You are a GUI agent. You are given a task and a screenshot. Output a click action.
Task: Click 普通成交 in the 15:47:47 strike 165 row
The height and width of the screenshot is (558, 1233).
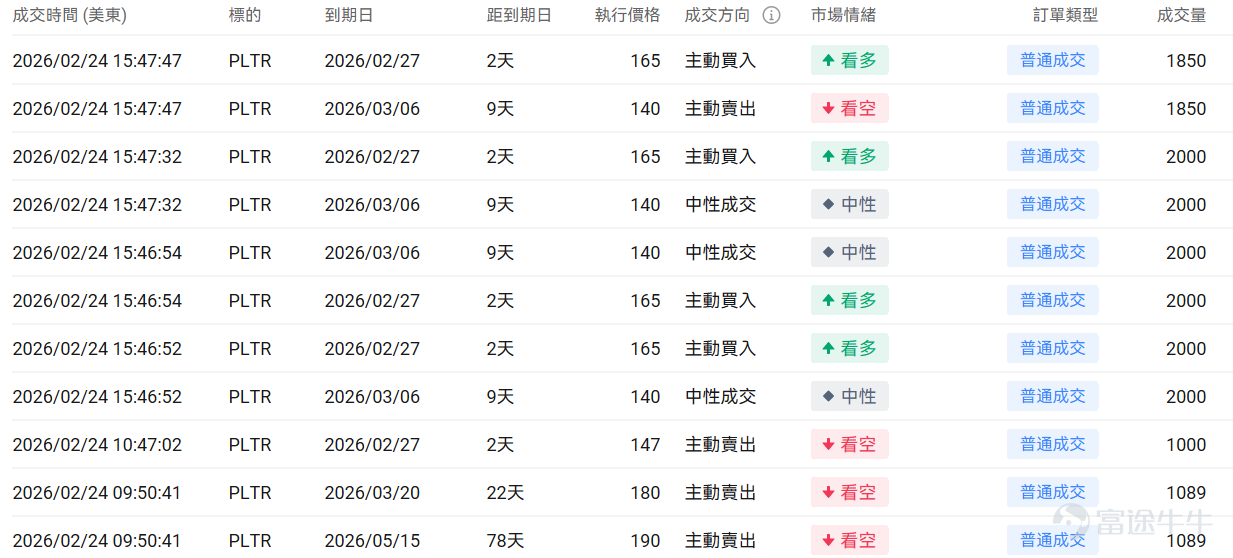1053,60
